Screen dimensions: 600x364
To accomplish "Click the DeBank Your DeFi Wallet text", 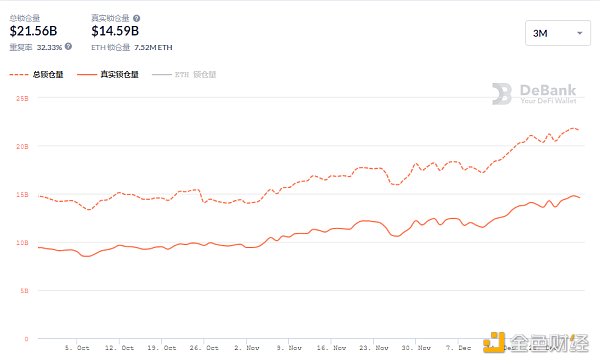I will pos(548,94).
